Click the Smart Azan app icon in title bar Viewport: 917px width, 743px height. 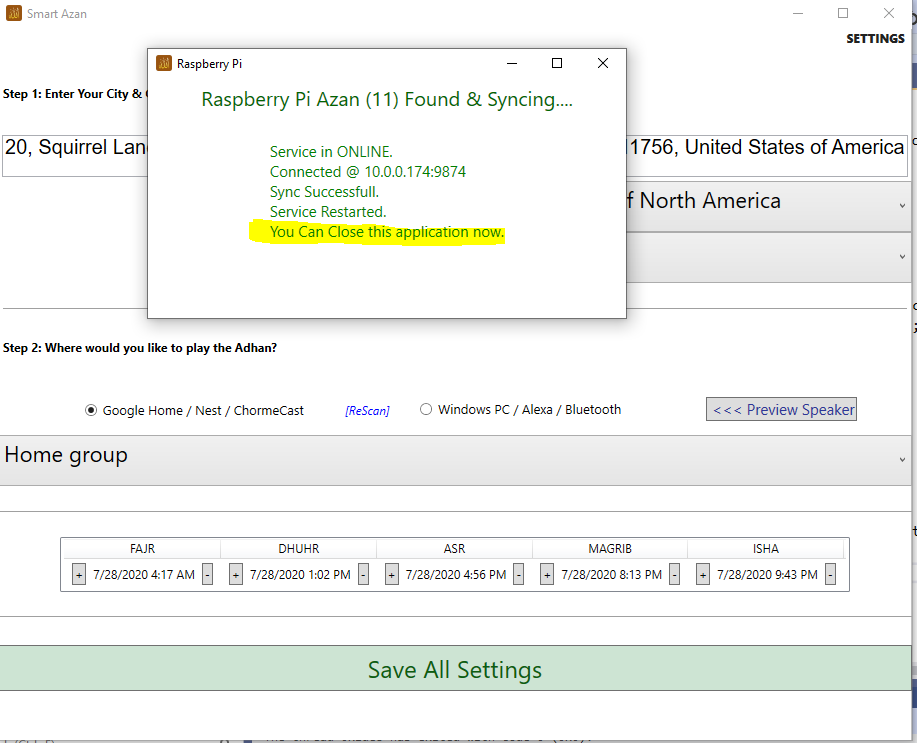(14, 13)
